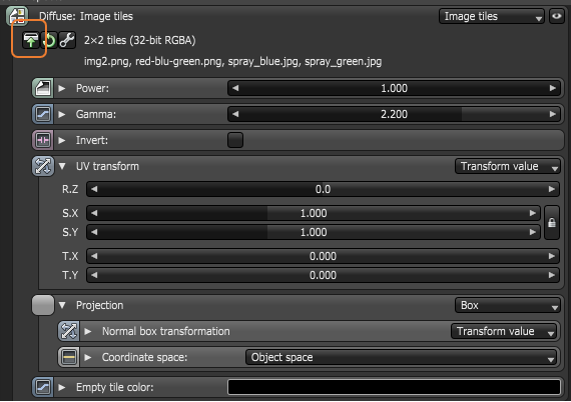Click the Empty tile color pin icon

click(43, 387)
